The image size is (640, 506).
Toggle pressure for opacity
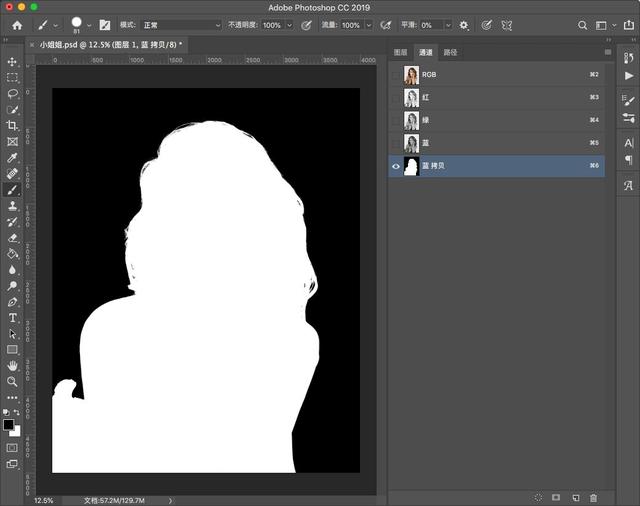pos(306,25)
